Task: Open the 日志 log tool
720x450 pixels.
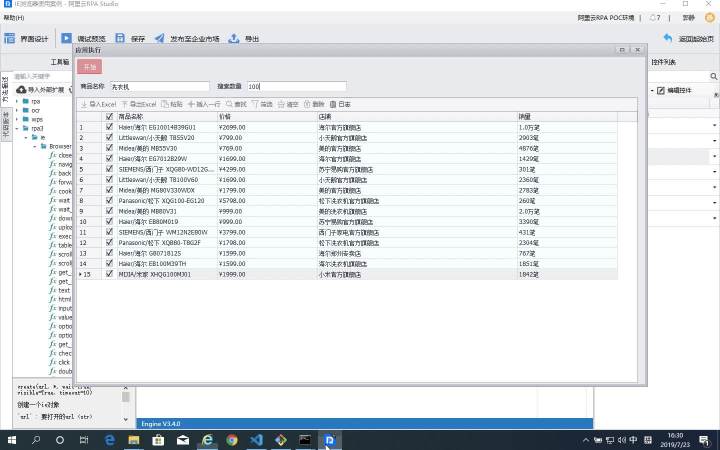Action: coord(340,104)
